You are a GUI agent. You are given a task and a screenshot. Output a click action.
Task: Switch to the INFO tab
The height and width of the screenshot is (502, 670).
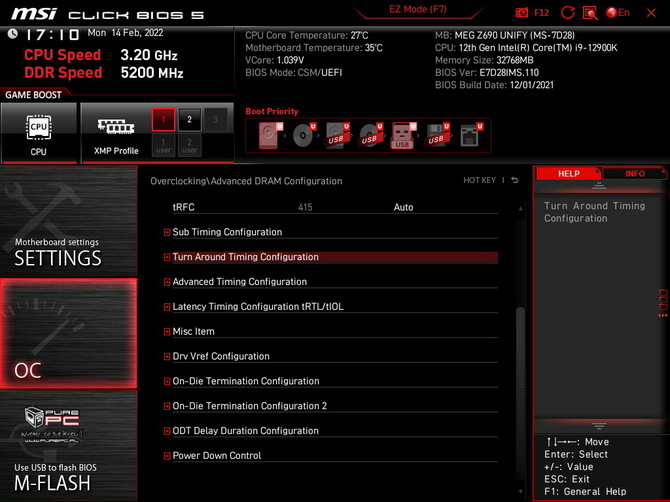[635, 173]
